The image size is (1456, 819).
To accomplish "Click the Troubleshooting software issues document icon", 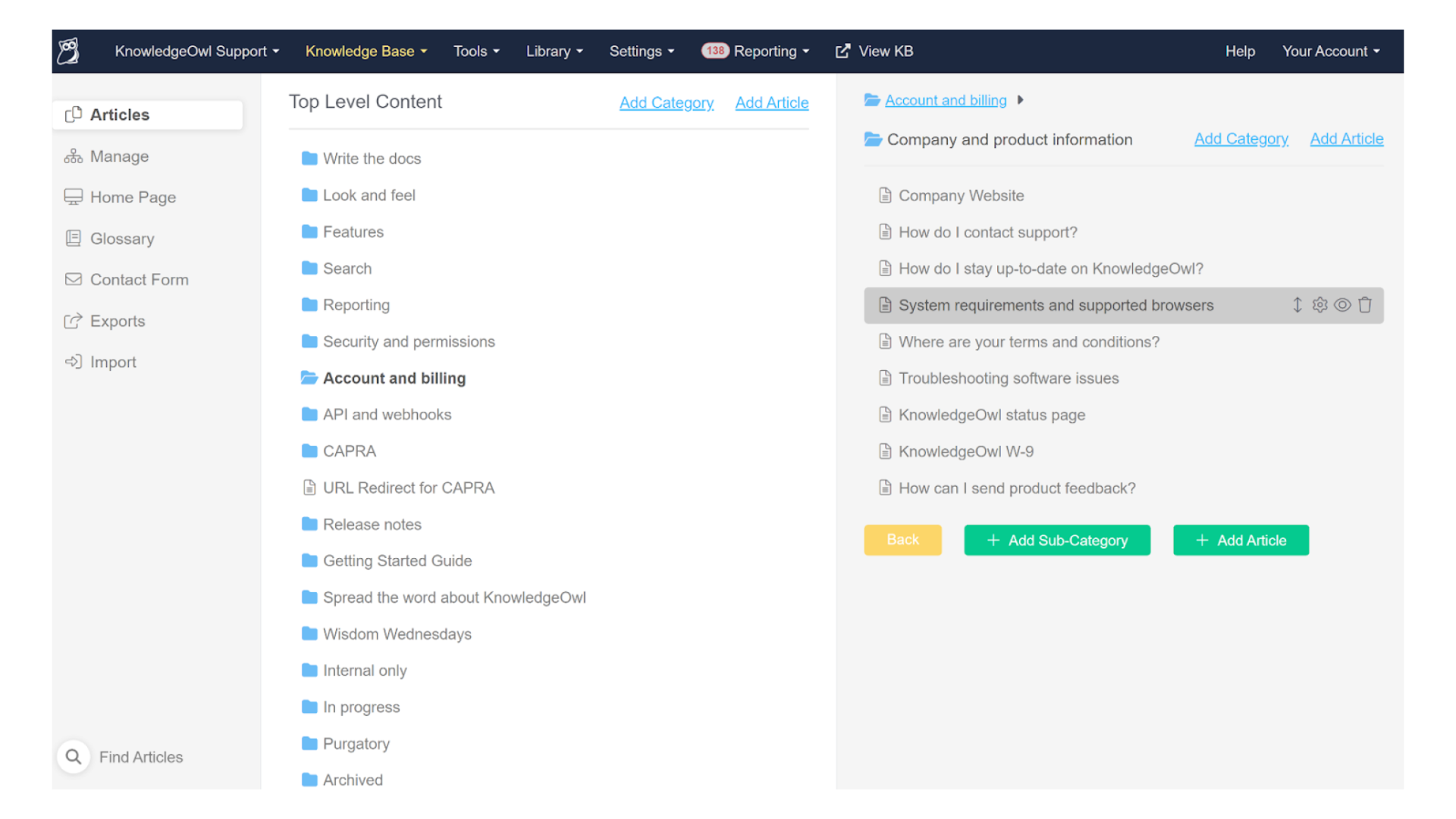I will pos(885,378).
